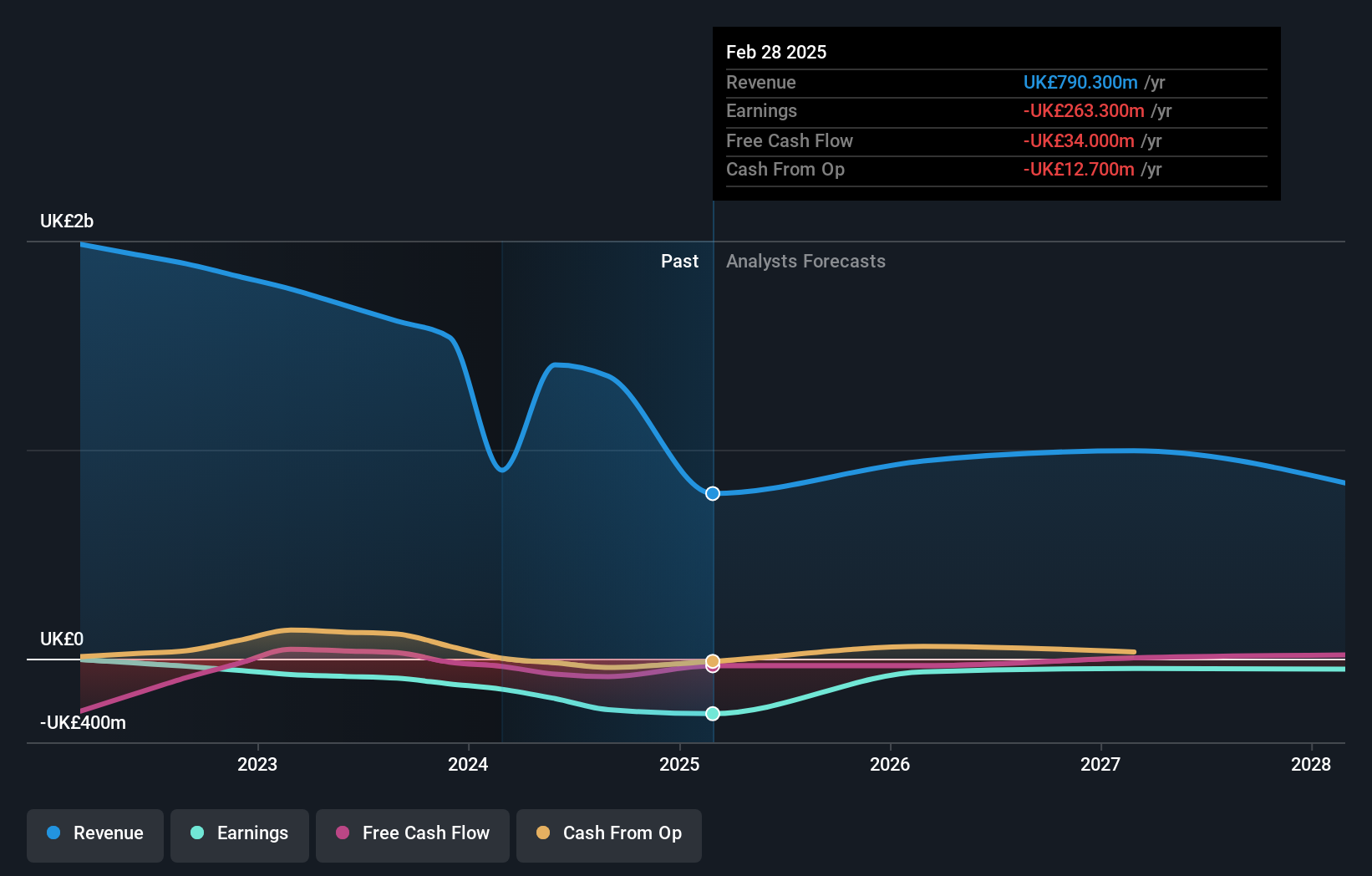The image size is (1372, 876).
Task: Click the Feb 28 2025 tooltip header
Action: point(776,51)
